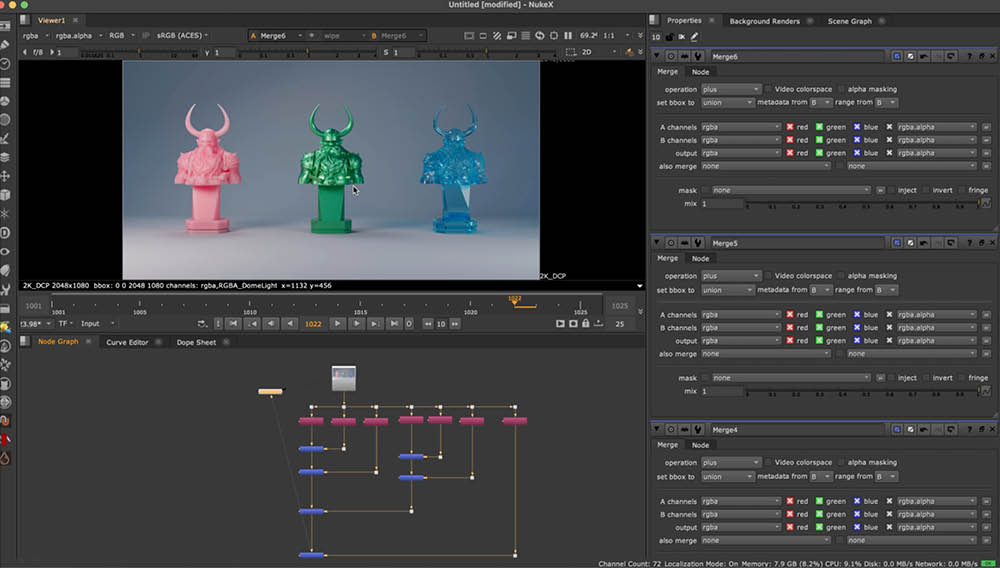Click the pencil icon under Properties tab

point(694,37)
